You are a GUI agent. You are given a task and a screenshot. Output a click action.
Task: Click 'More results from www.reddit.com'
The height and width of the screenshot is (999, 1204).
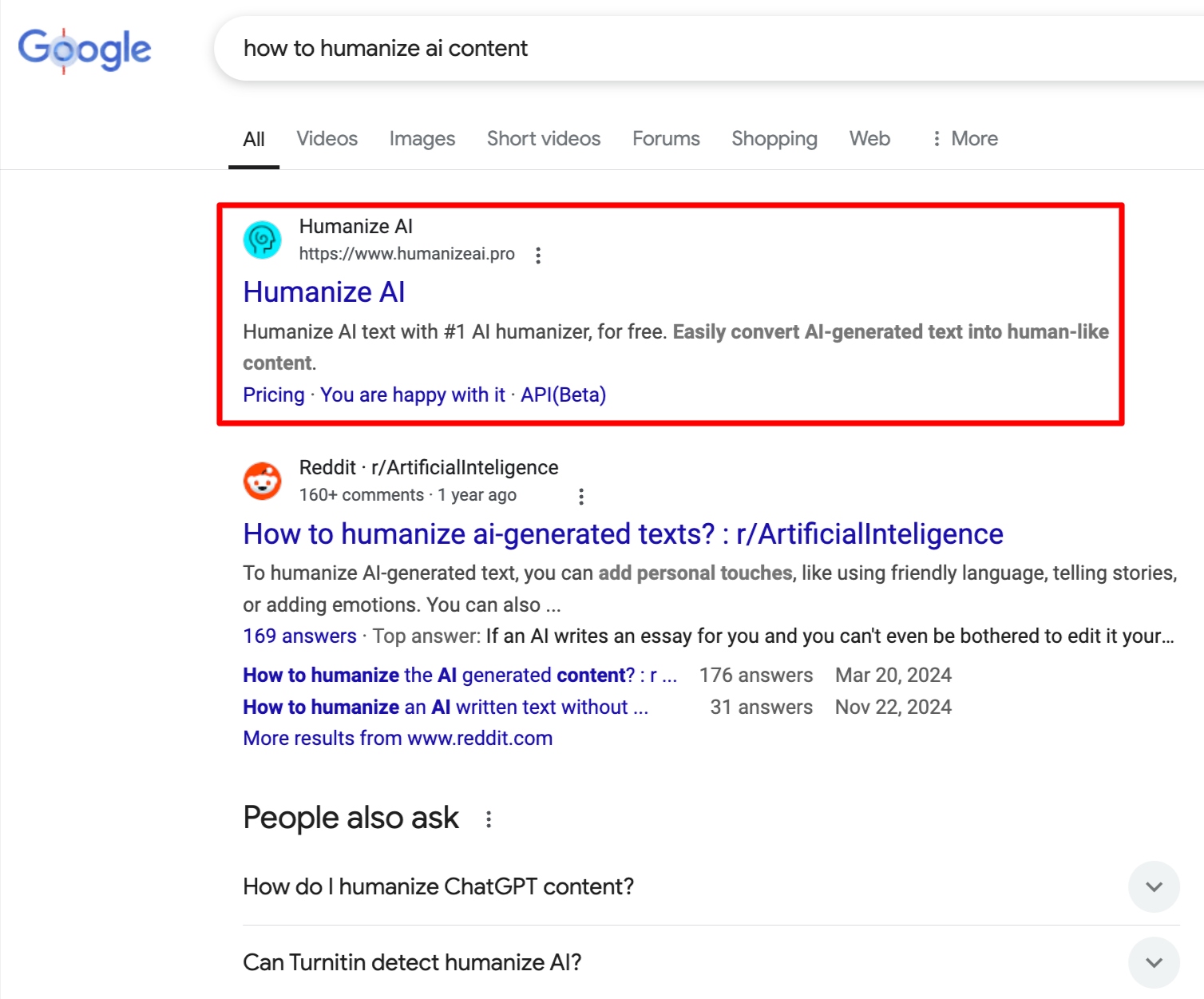(x=398, y=739)
